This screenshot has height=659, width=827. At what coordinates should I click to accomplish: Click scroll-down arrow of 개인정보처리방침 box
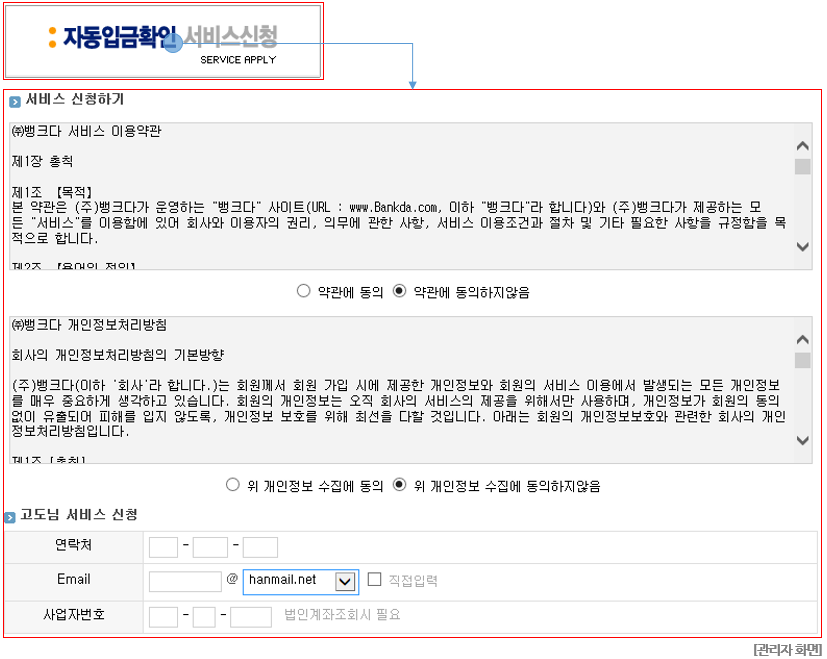click(803, 440)
